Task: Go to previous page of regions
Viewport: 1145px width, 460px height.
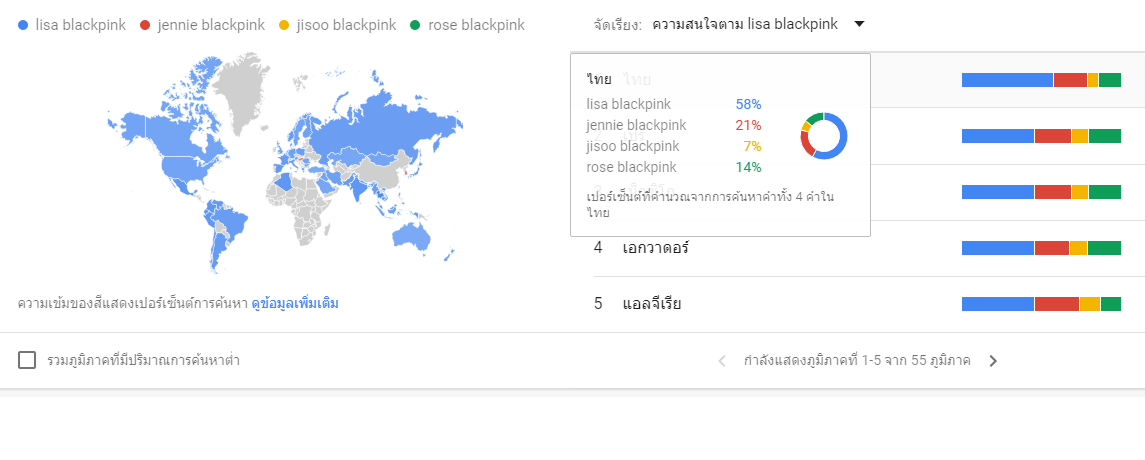Action: (x=722, y=361)
